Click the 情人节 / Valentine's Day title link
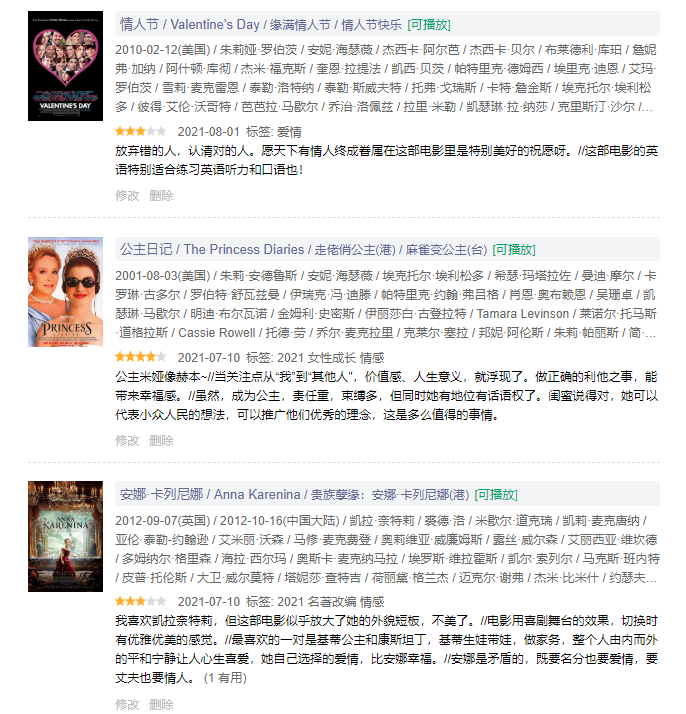Screen dimensions: 686x714 point(261,24)
